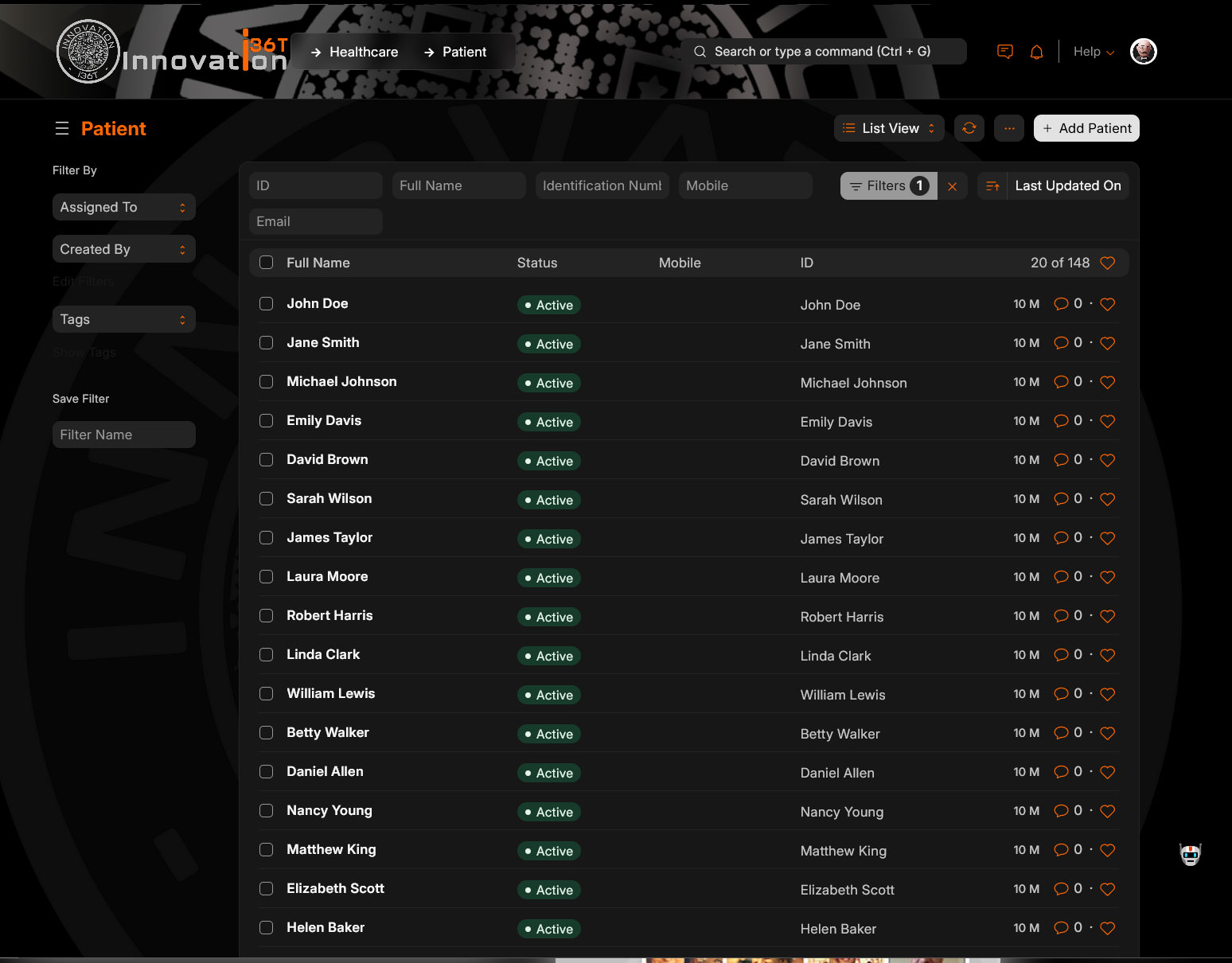The height and width of the screenshot is (963, 1232).
Task: Click the chatbot robot assistant icon
Action: pos(1190,855)
